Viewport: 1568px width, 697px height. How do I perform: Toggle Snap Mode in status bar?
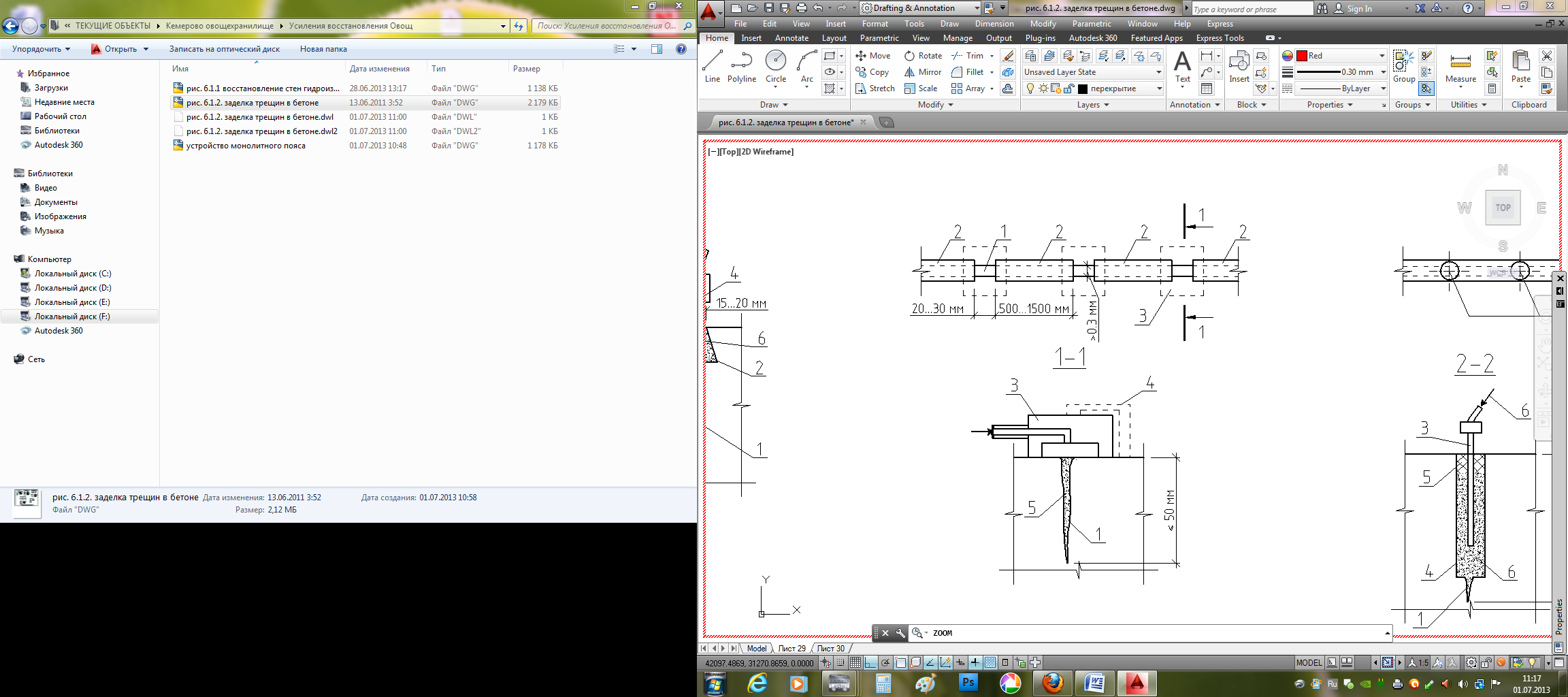[x=840, y=662]
